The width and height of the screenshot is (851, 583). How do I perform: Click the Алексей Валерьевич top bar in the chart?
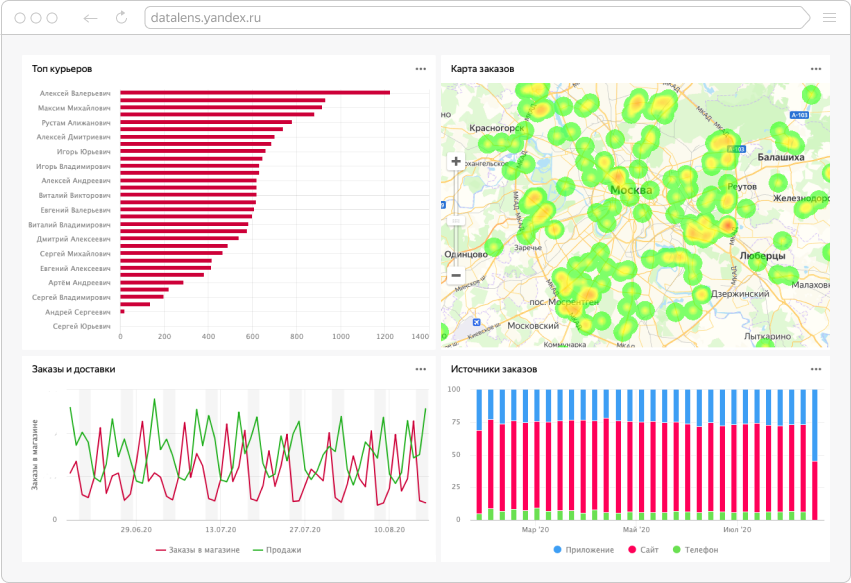pos(254,93)
